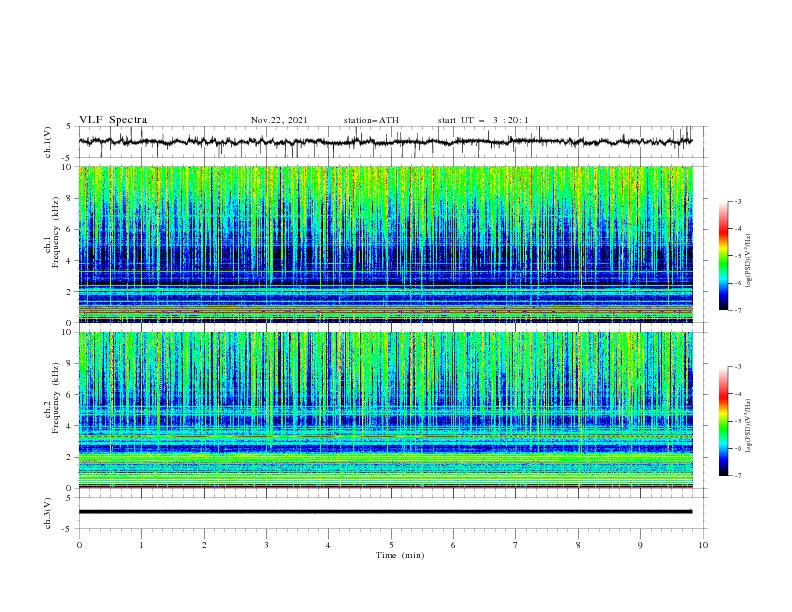The height and width of the screenshot is (612, 792).
Task: Click the ch.1 color bar "log(PSD)(V²/Hz)" label
Action: [x=749, y=261]
